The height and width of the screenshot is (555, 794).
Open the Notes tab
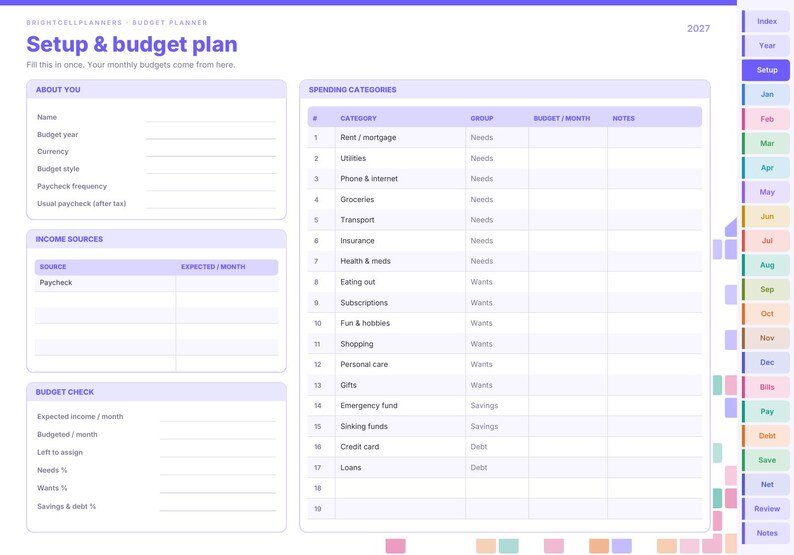tap(766, 533)
